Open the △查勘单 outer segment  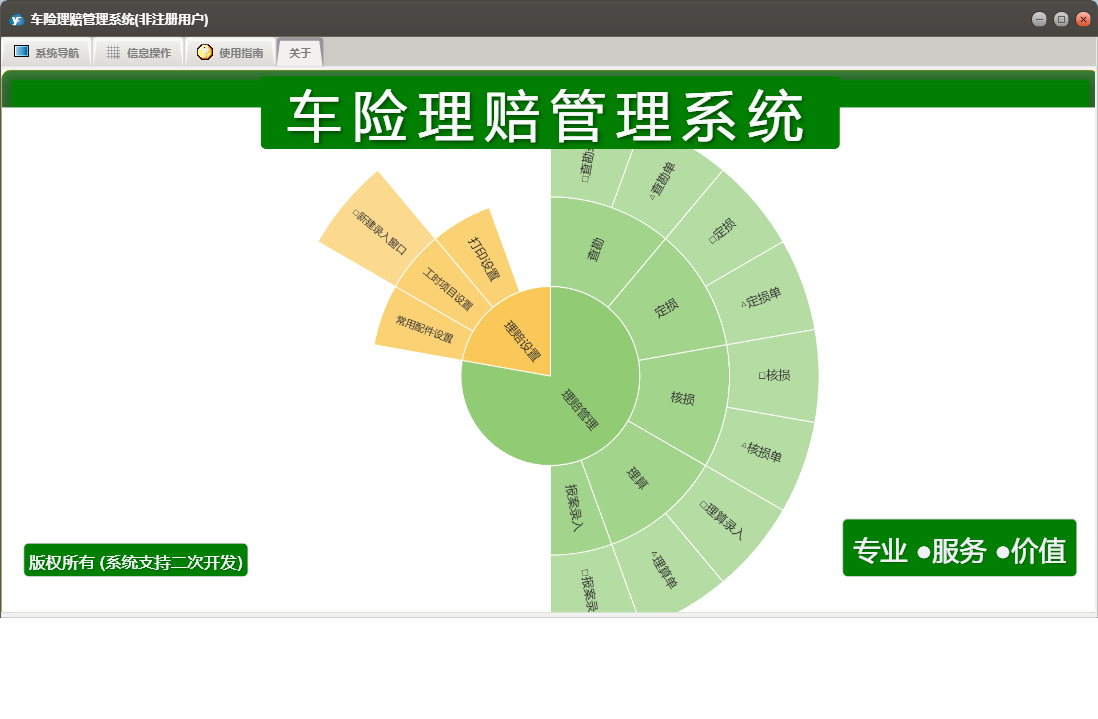point(662,181)
